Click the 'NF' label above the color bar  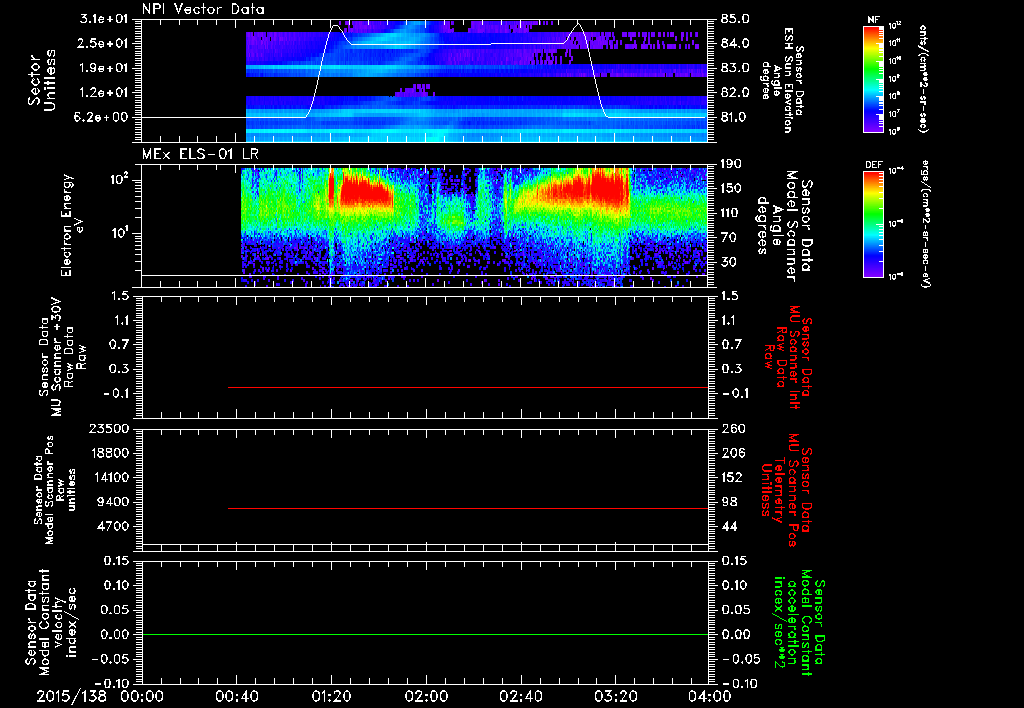[873, 20]
